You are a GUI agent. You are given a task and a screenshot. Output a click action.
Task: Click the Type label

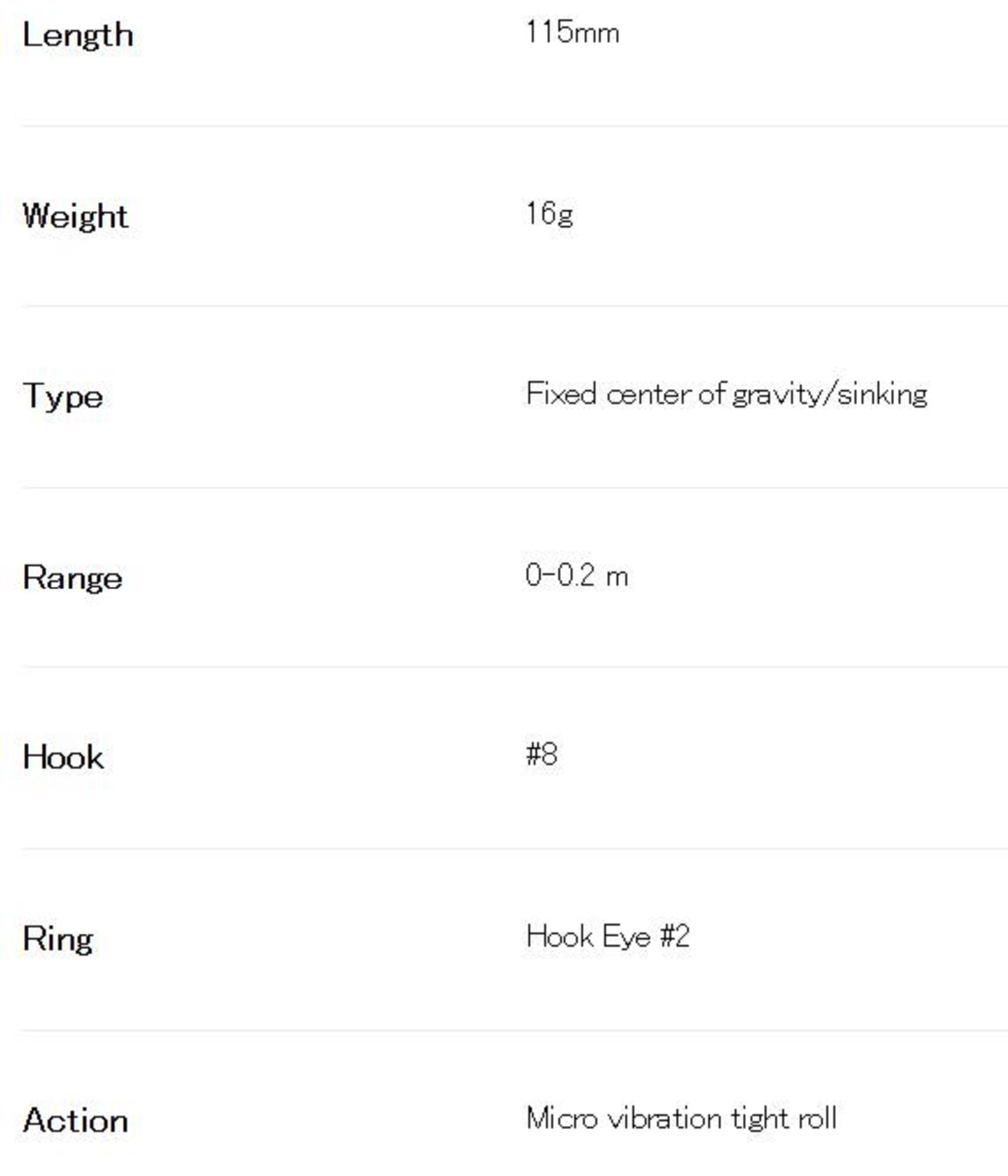[63, 396]
